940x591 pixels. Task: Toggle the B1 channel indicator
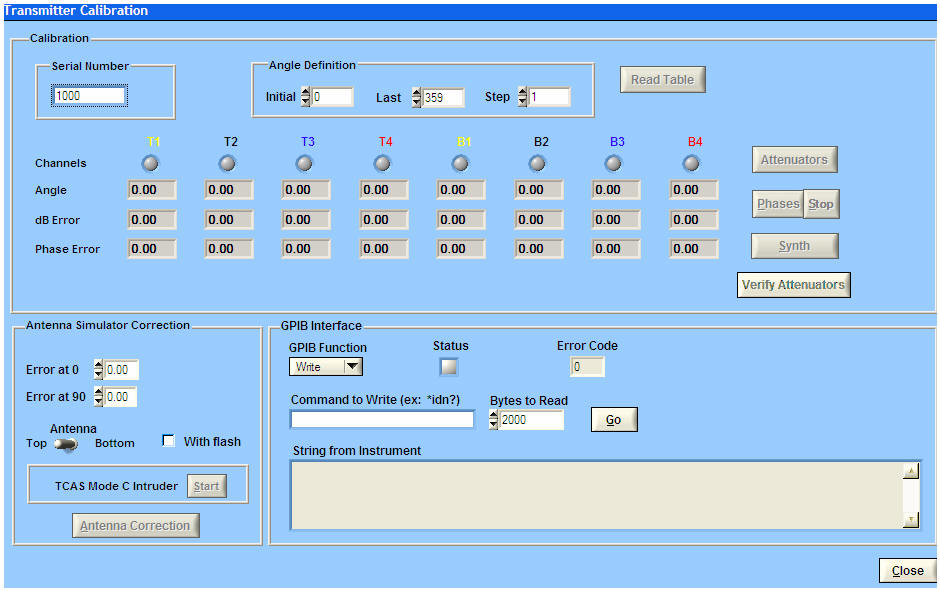tap(460, 163)
